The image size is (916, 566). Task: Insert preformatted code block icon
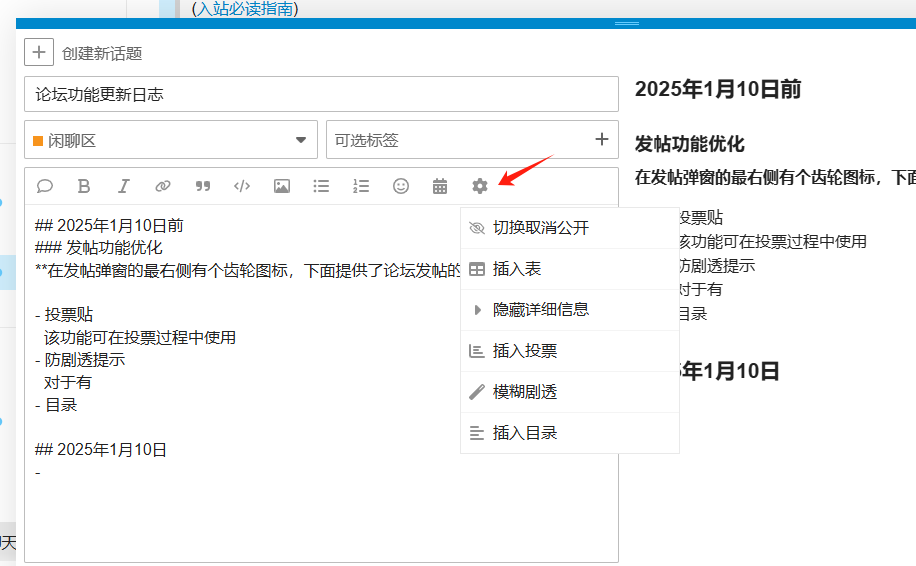tap(242, 186)
